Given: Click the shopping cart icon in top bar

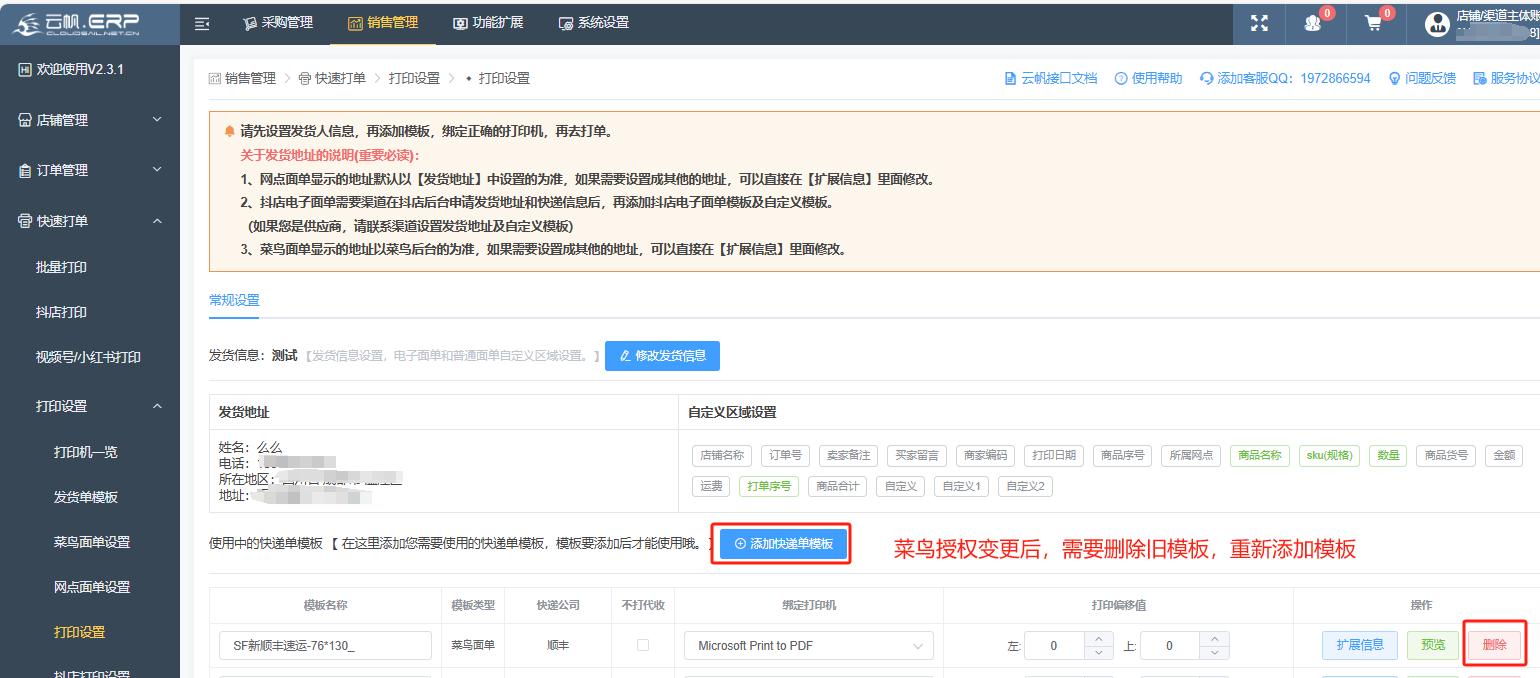Looking at the screenshot, I should [x=1375, y=23].
